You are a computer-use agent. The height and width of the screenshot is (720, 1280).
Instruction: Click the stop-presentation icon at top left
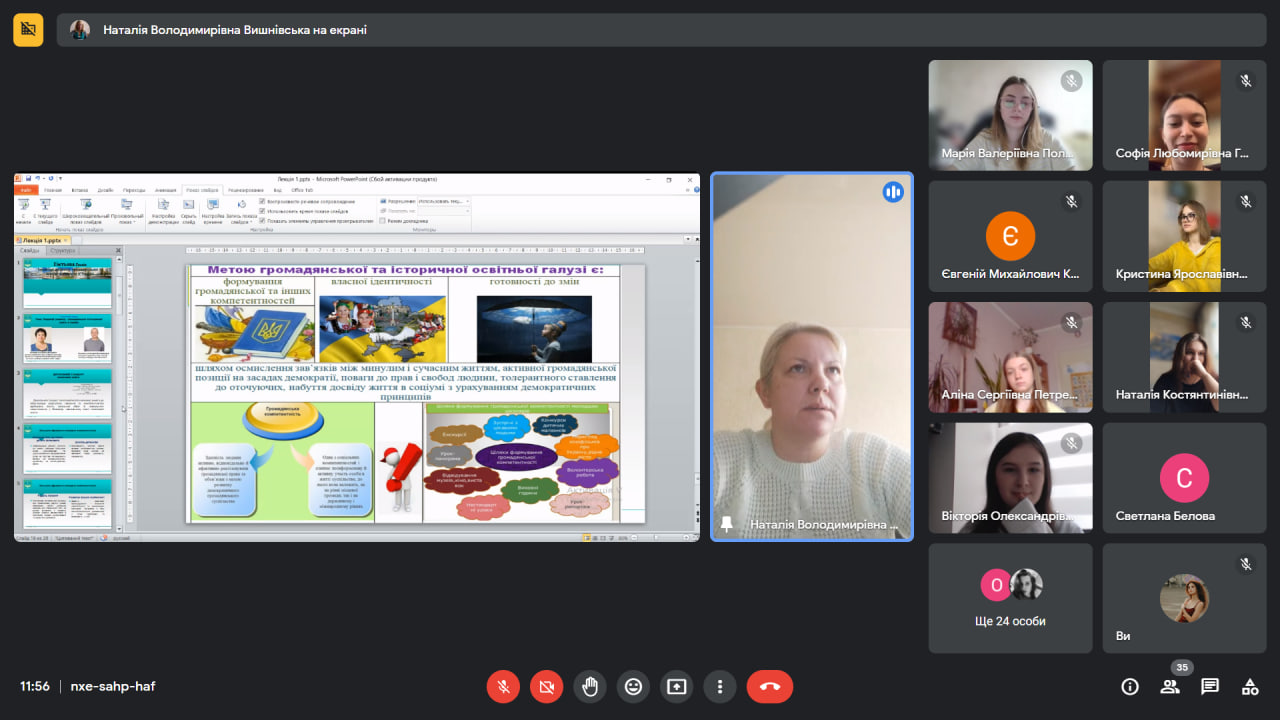click(x=28, y=30)
